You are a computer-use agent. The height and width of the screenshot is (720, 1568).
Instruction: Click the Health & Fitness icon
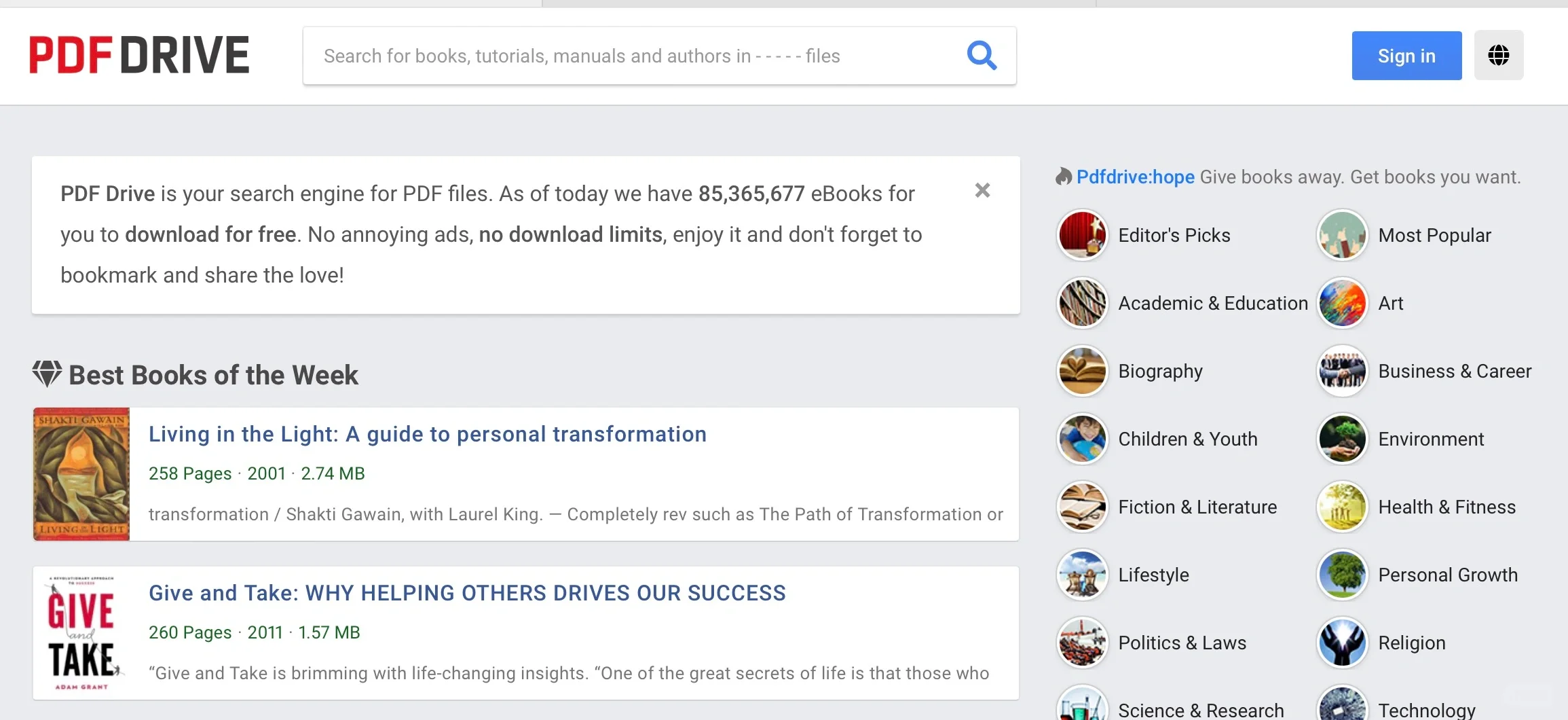click(x=1342, y=507)
